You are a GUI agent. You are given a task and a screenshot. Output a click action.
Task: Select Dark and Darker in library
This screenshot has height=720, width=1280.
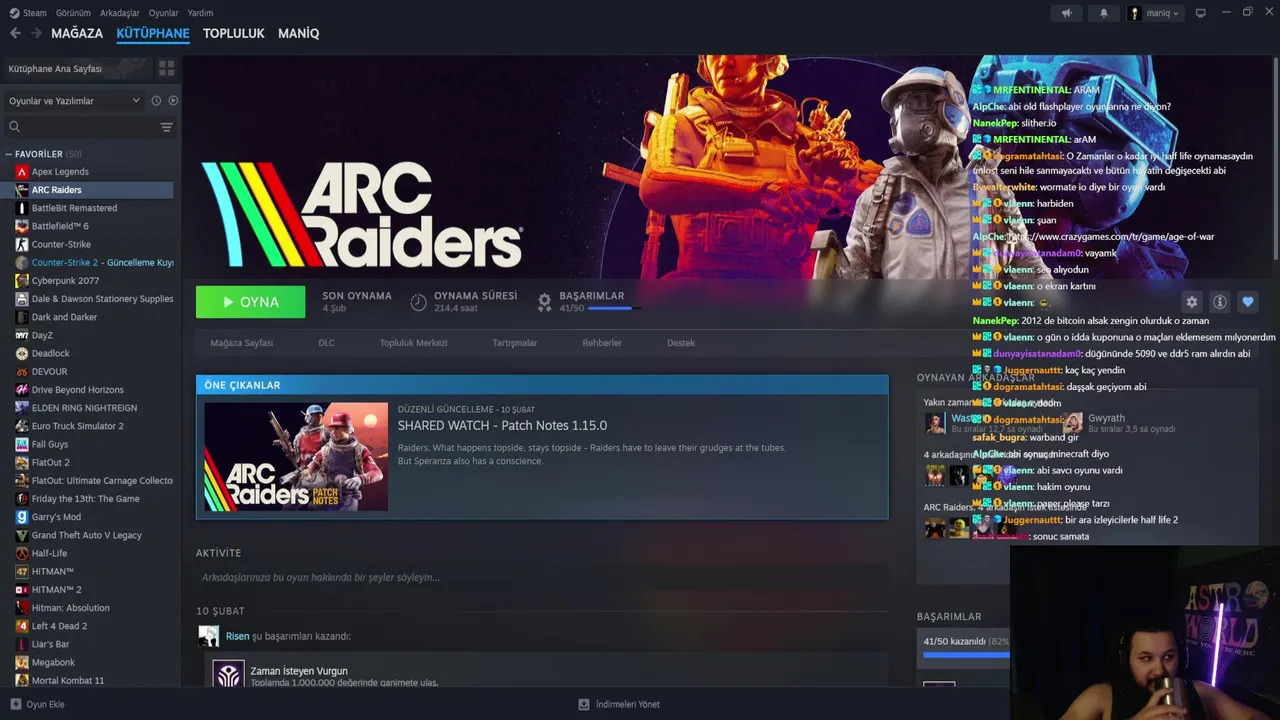point(94,317)
